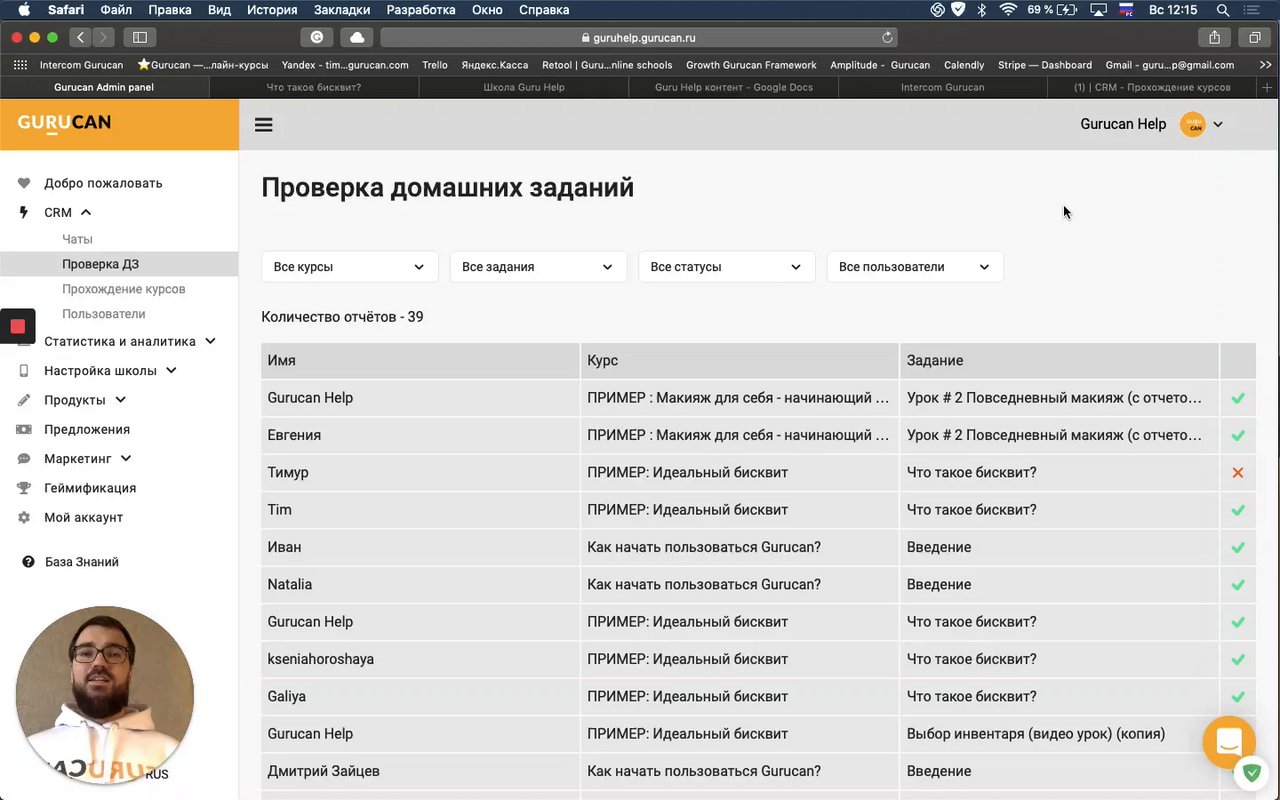Open the Файл menu in the menu bar
Screen dimensions: 1280x800
pos(116,10)
